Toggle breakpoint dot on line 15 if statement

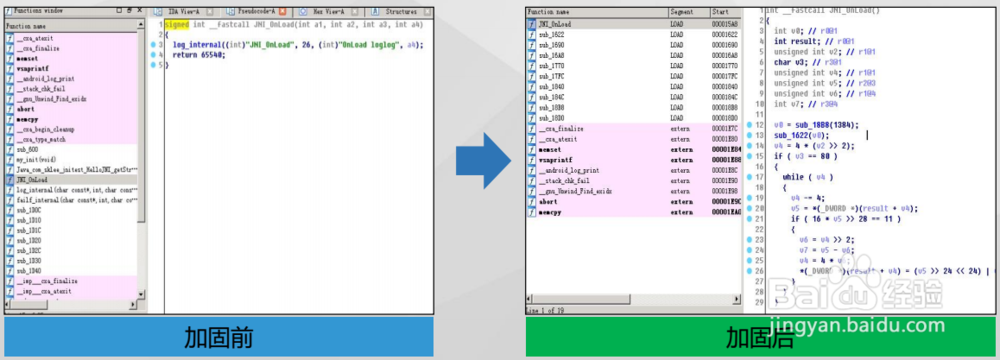pos(750,156)
